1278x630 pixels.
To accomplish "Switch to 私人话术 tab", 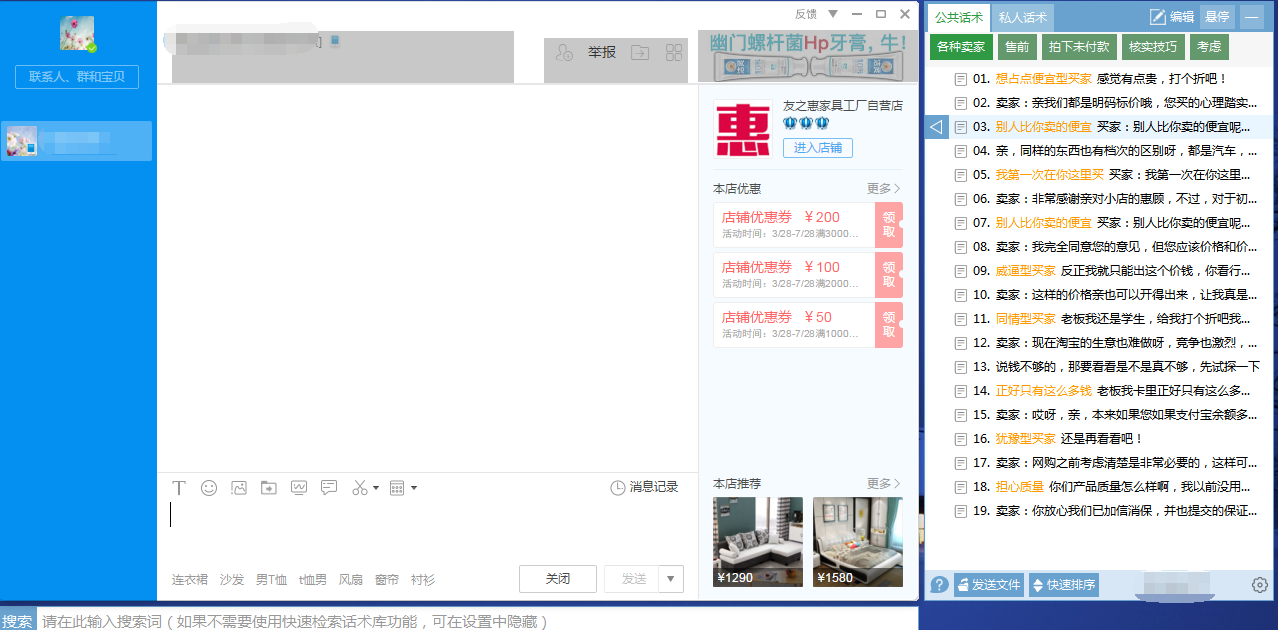I will pos(1023,17).
